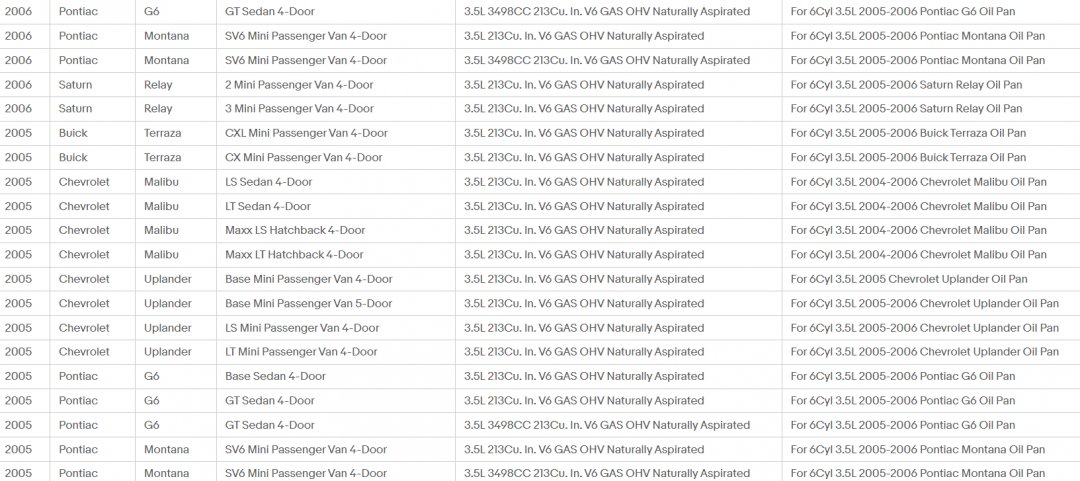Screen dimensions: 1080x481
Task: Click 'Base Mini Passenger Van 5-Door' Uplander cell
Action: pos(335,303)
